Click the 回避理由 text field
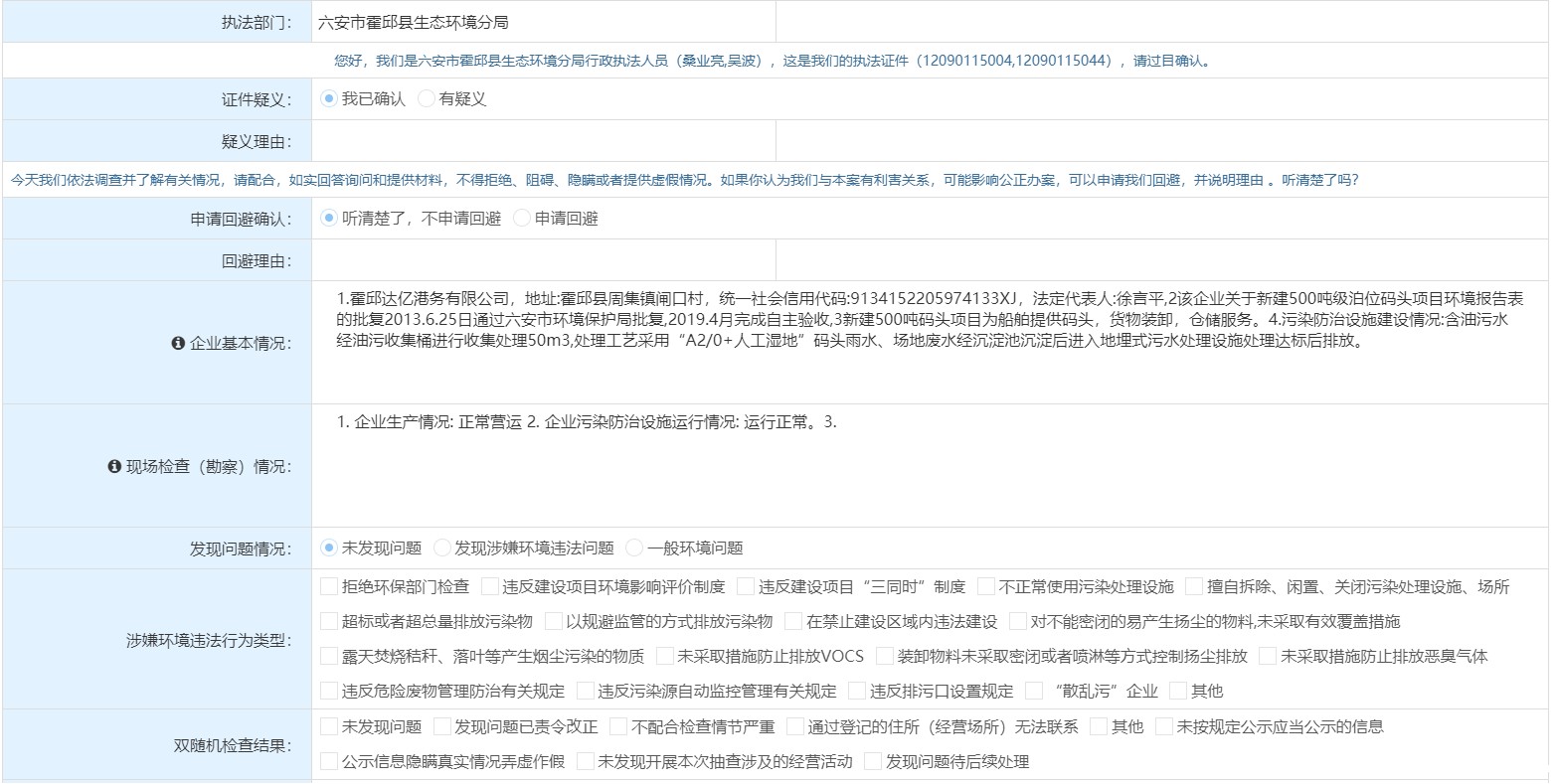 point(543,260)
